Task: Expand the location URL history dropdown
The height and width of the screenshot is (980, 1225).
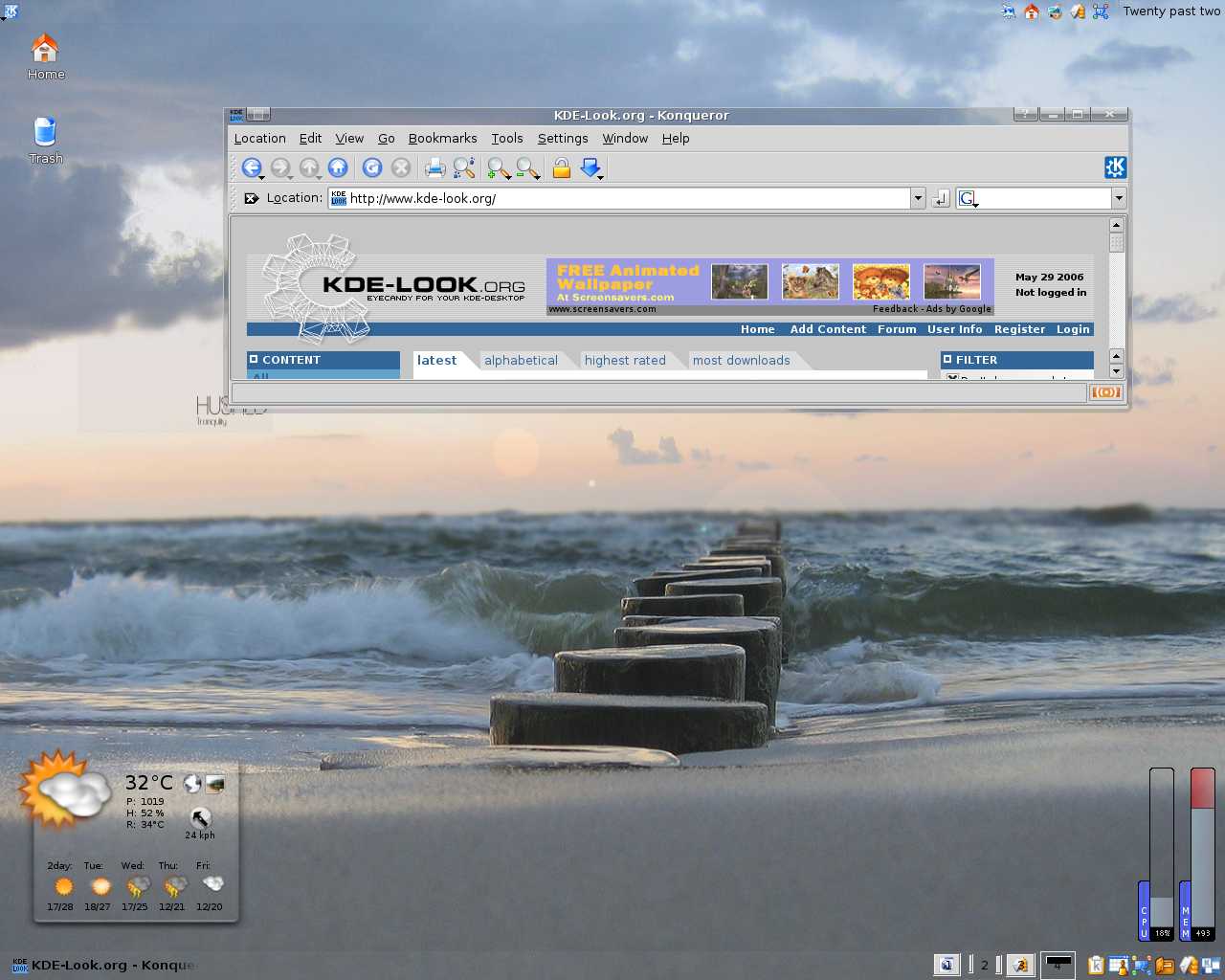Action: point(918,198)
